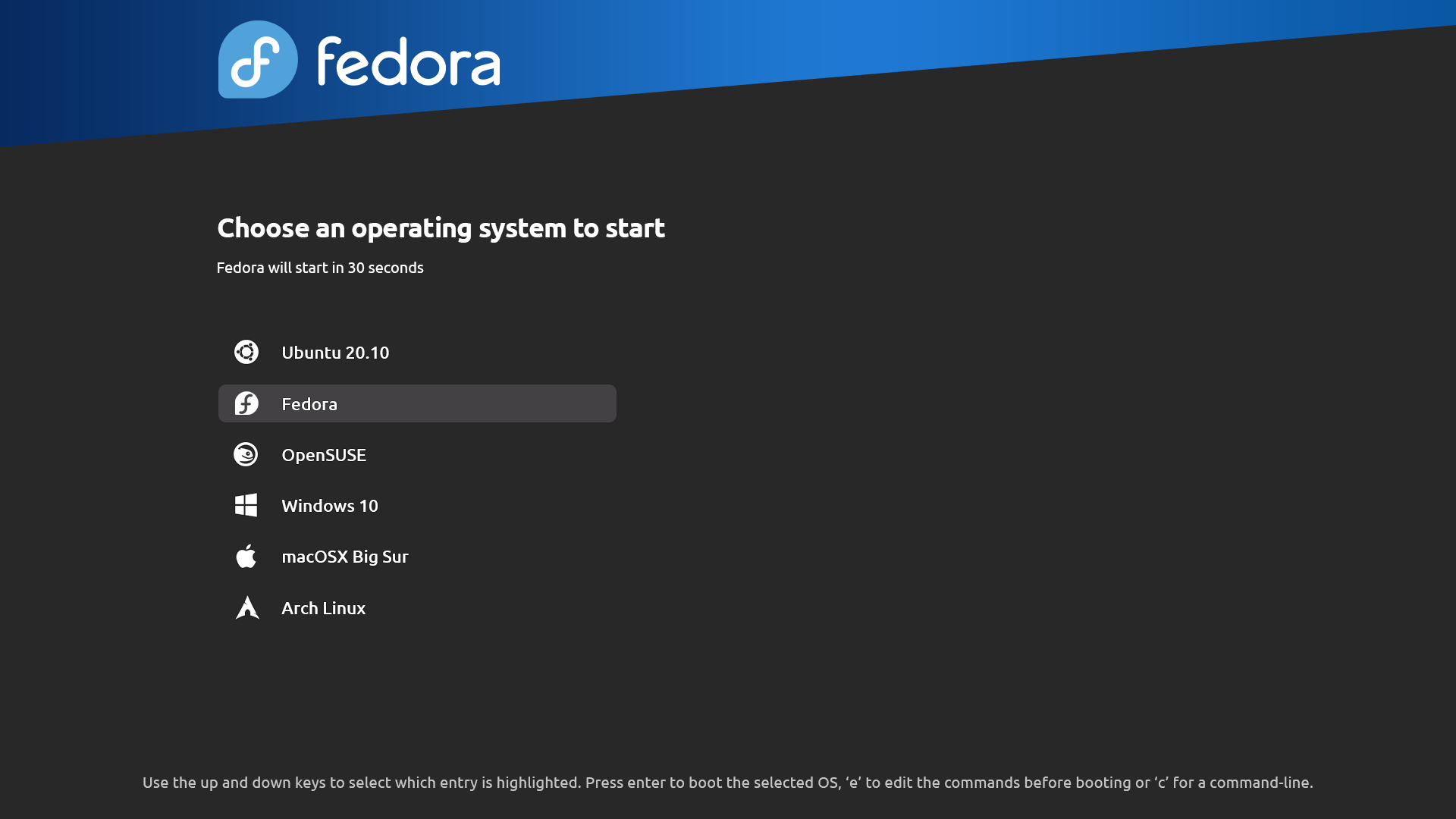Click the Ubuntu logo icon
Viewport: 1456px width, 819px height.
[x=246, y=352]
